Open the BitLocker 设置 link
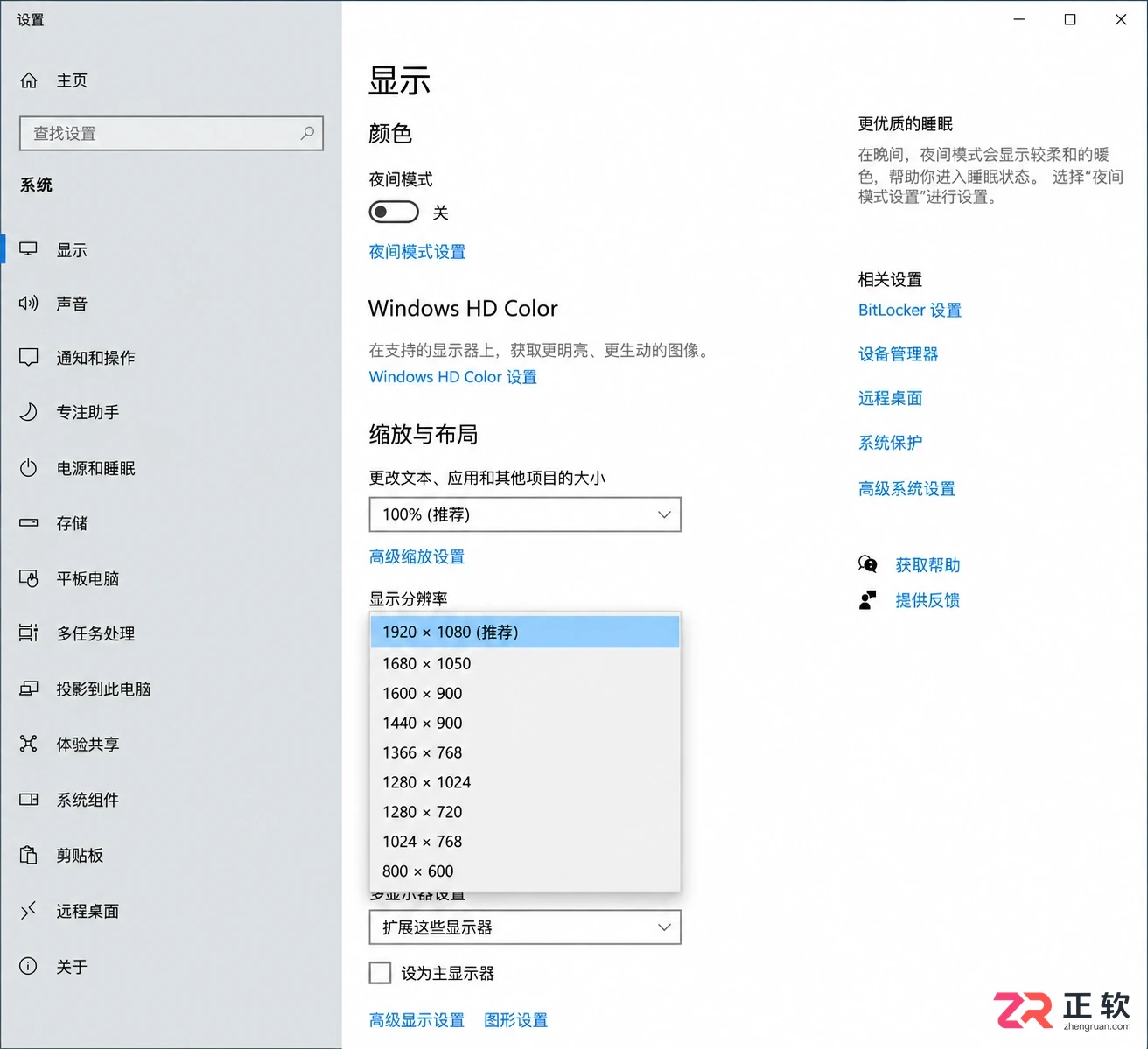1148x1049 pixels. tap(910, 310)
